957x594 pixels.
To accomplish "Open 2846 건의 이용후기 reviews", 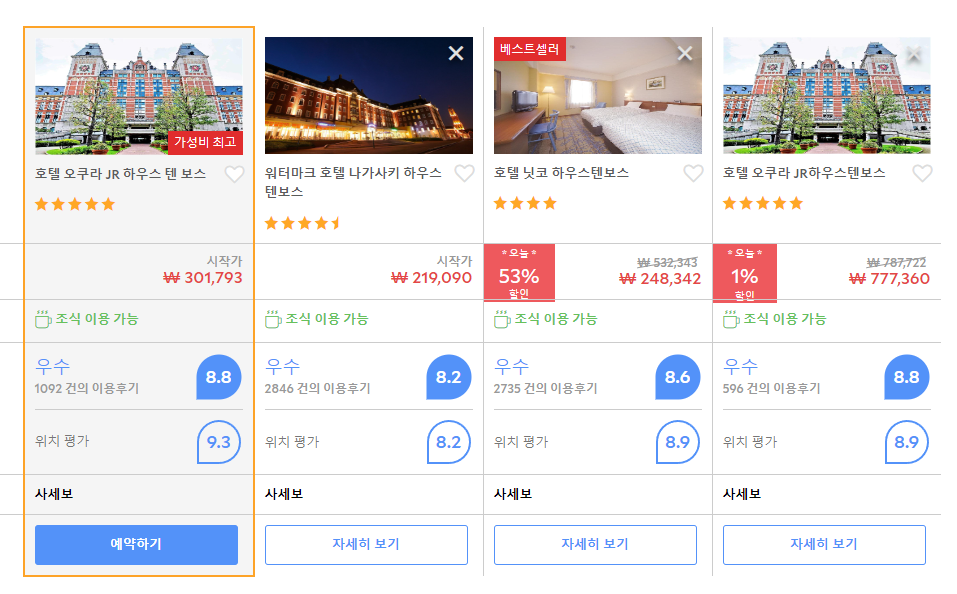I will pyautogui.click(x=317, y=388).
